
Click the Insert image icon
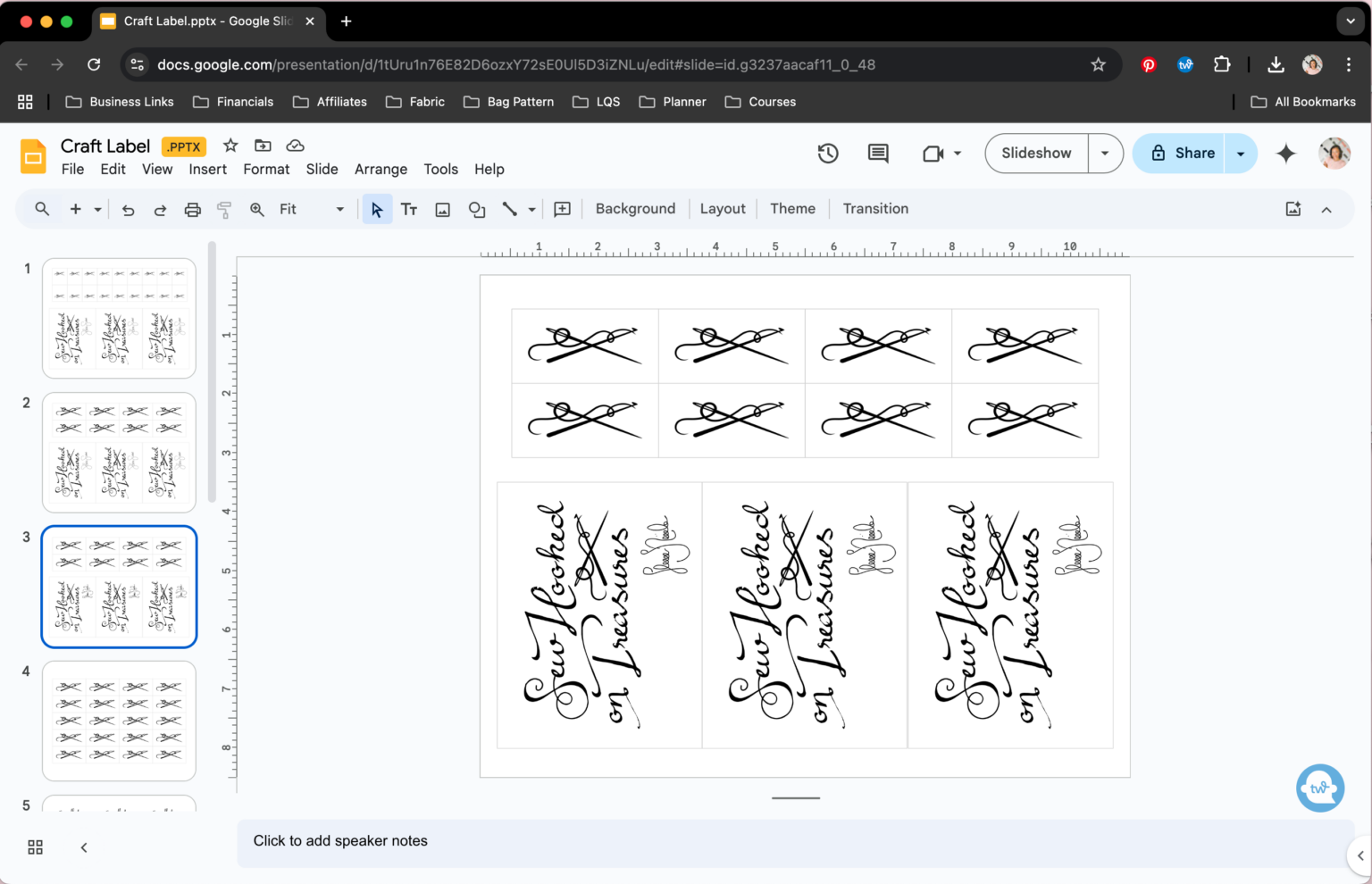442,210
